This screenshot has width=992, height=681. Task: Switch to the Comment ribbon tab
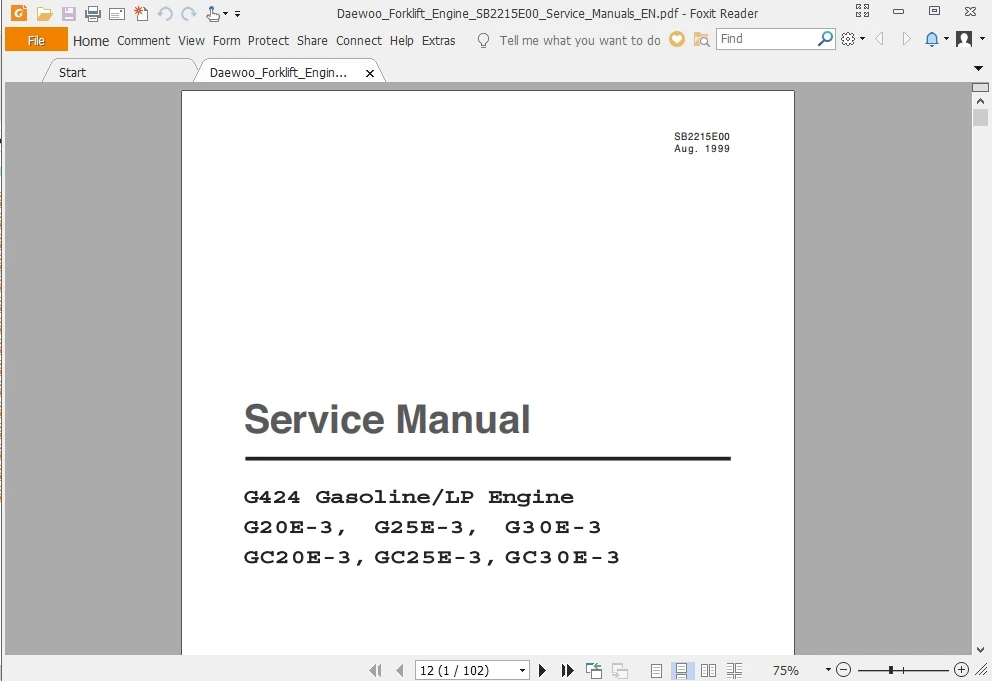[x=143, y=41]
